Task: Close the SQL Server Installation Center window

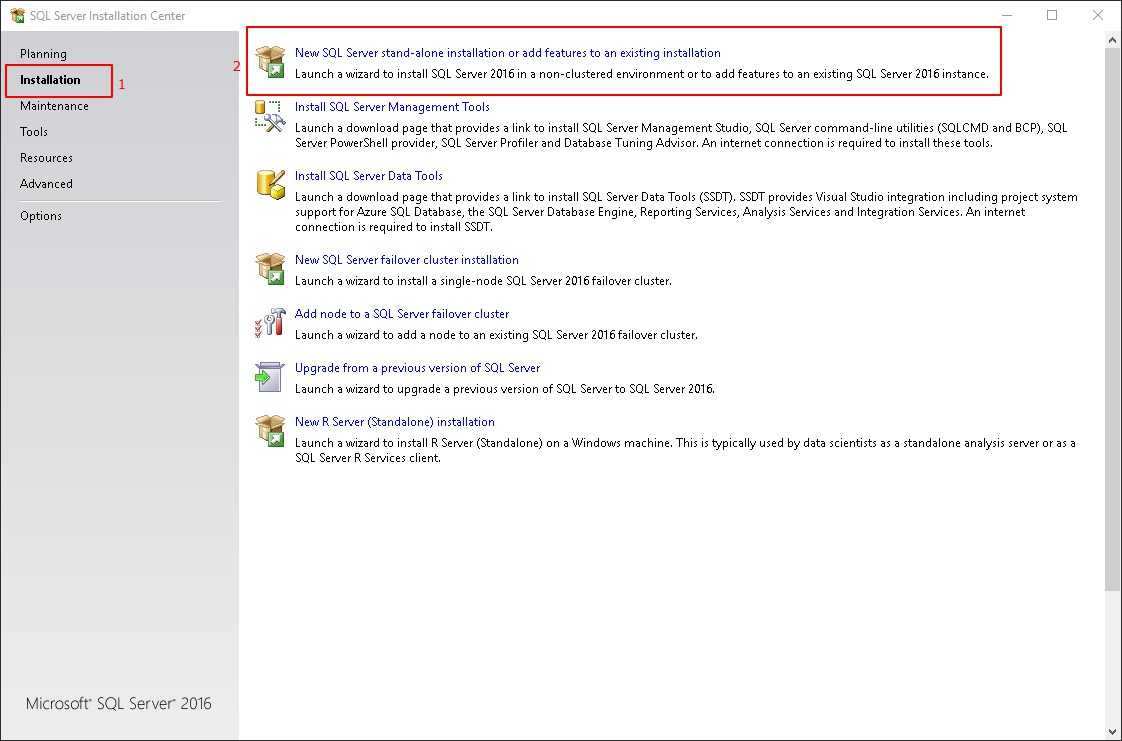Action: click(x=1098, y=15)
